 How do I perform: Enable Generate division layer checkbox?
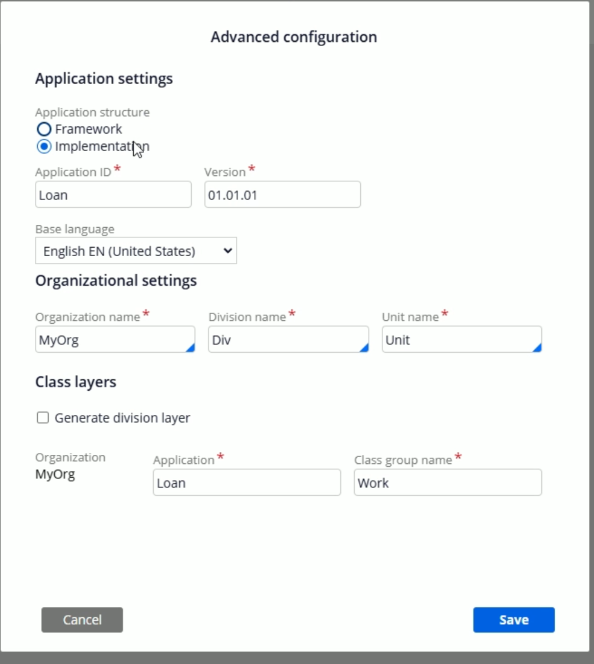tap(43, 418)
